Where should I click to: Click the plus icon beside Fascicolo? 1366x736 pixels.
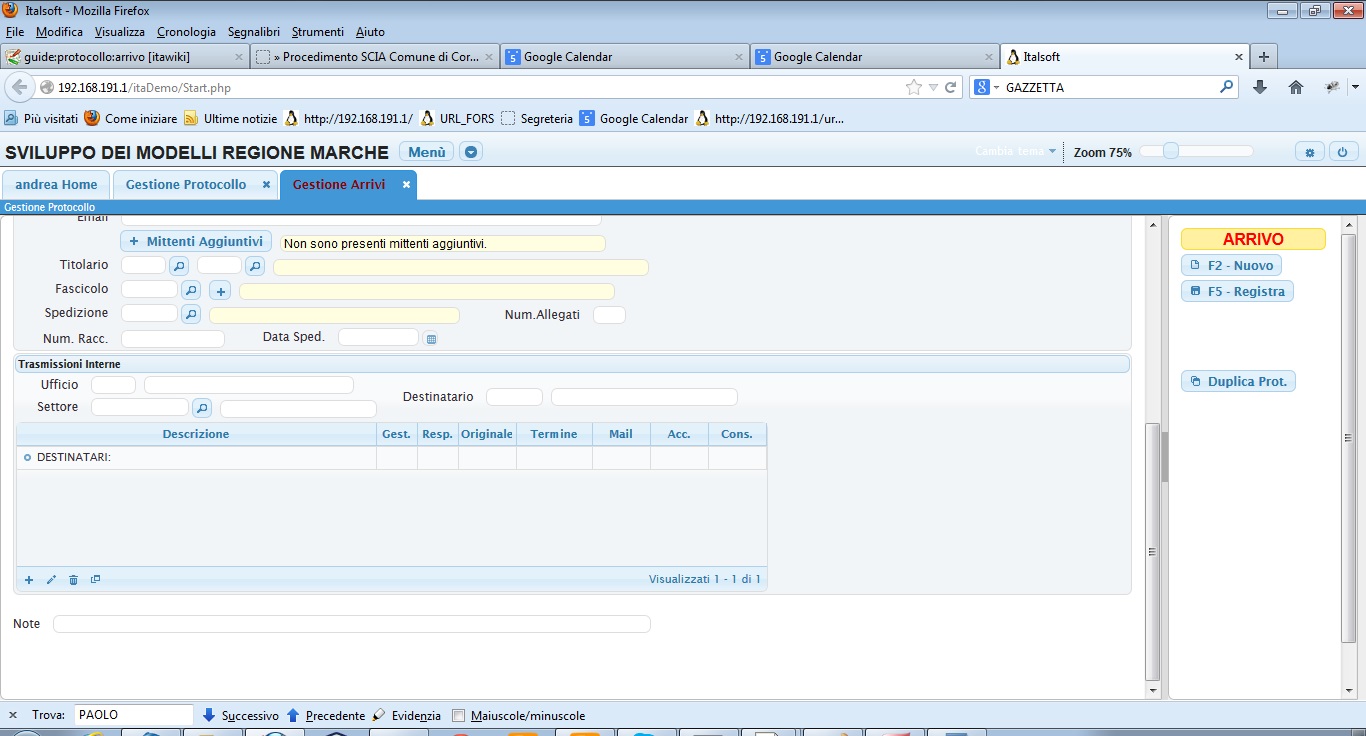click(x=220, y=290)
